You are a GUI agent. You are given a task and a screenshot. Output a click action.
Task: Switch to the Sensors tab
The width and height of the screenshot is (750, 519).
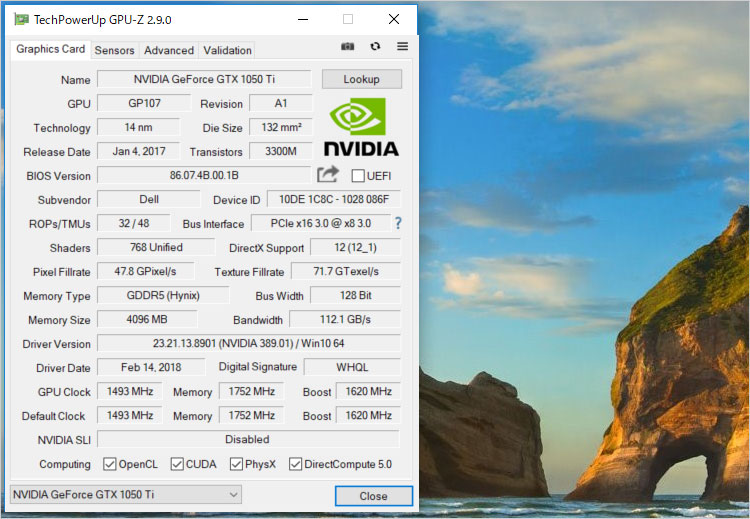[114, 50]
